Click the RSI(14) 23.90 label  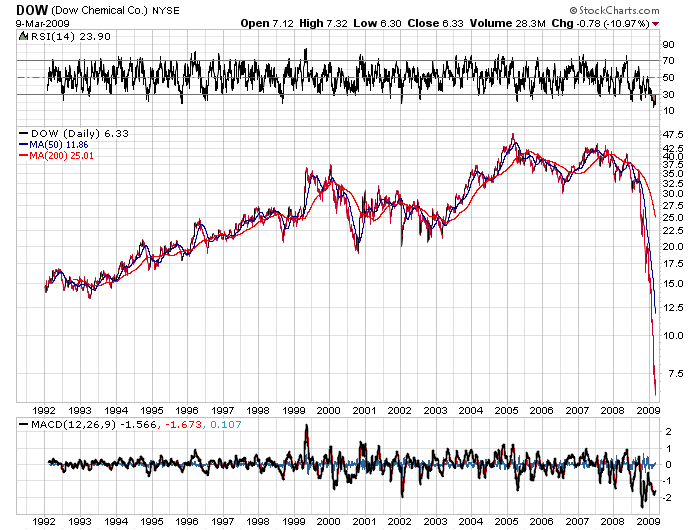coord(71,36)
